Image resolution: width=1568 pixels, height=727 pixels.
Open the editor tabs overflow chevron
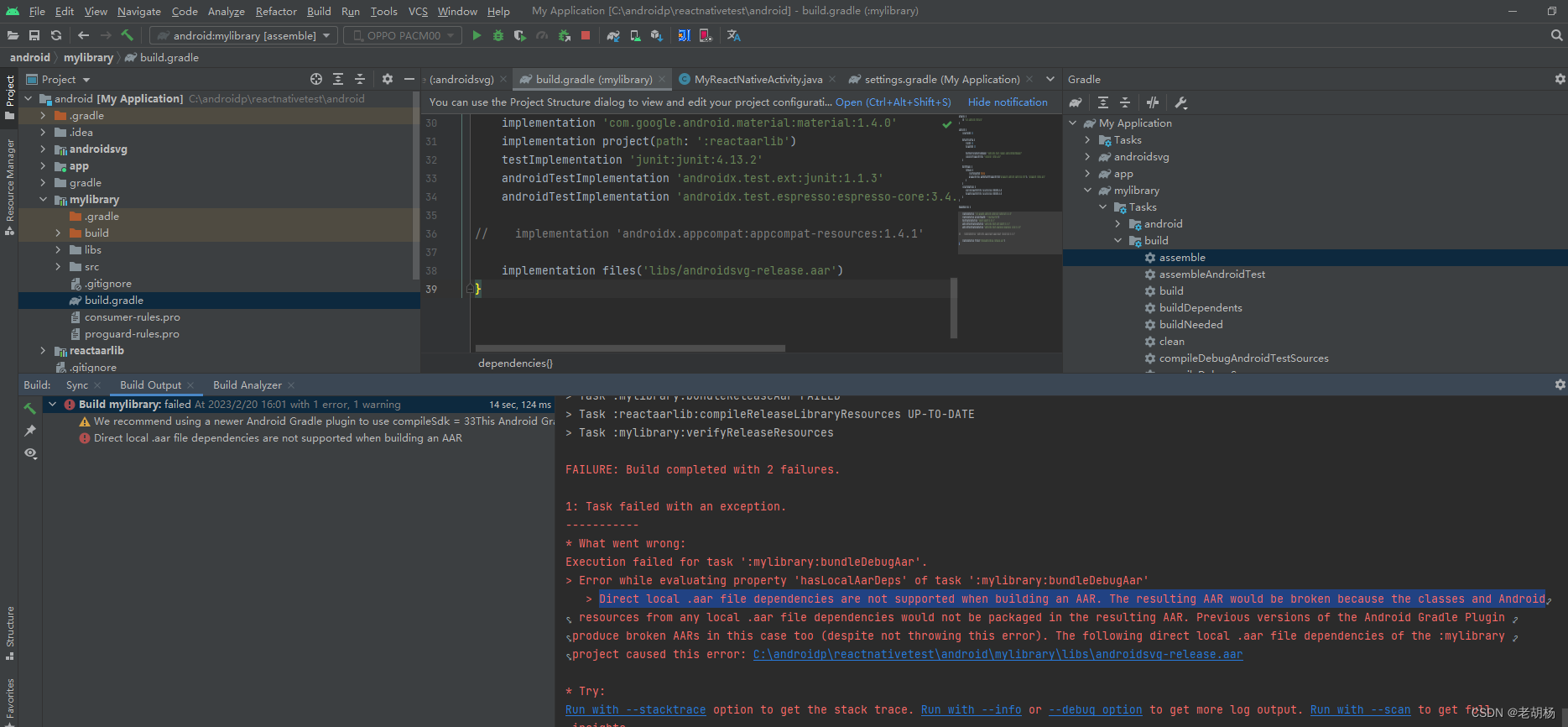click(x=1050, y=79)
